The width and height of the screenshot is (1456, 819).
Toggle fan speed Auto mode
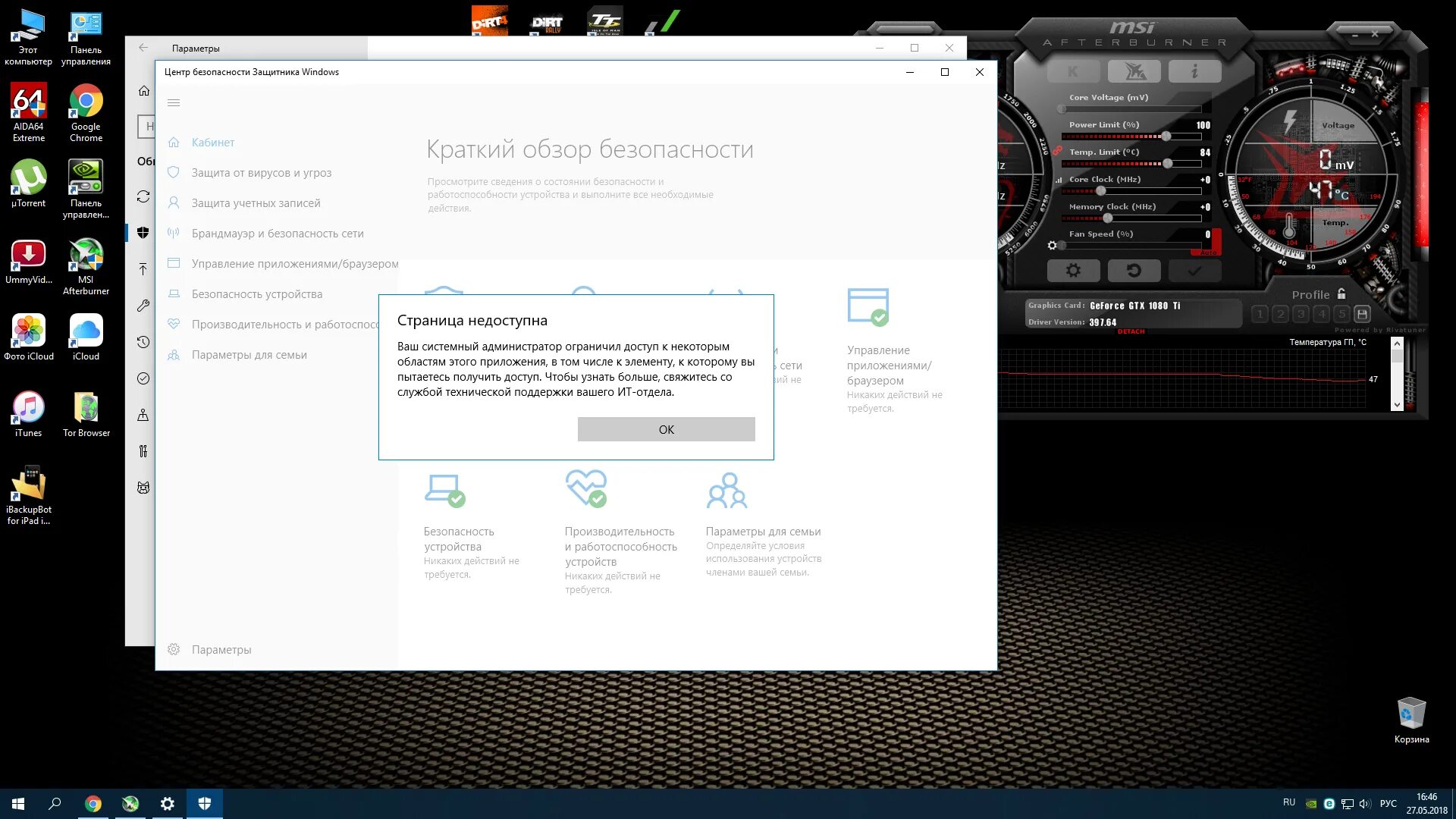pyautogui.click(x=1209, y=253)
